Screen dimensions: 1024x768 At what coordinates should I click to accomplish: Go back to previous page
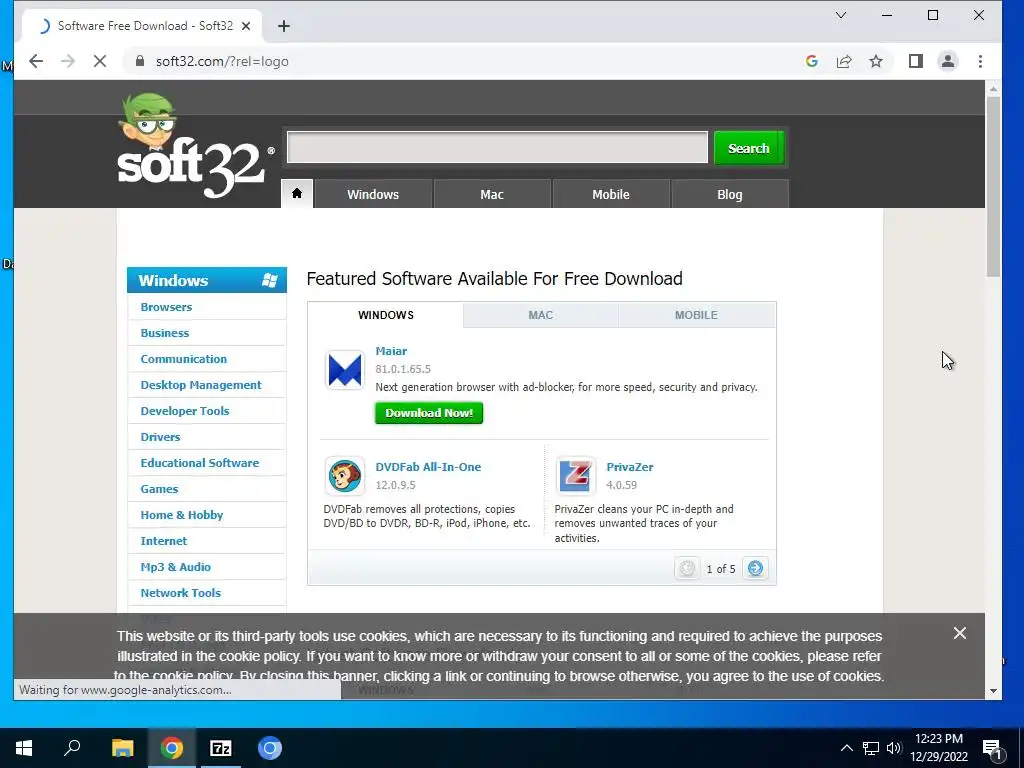(x=36, y=61)
